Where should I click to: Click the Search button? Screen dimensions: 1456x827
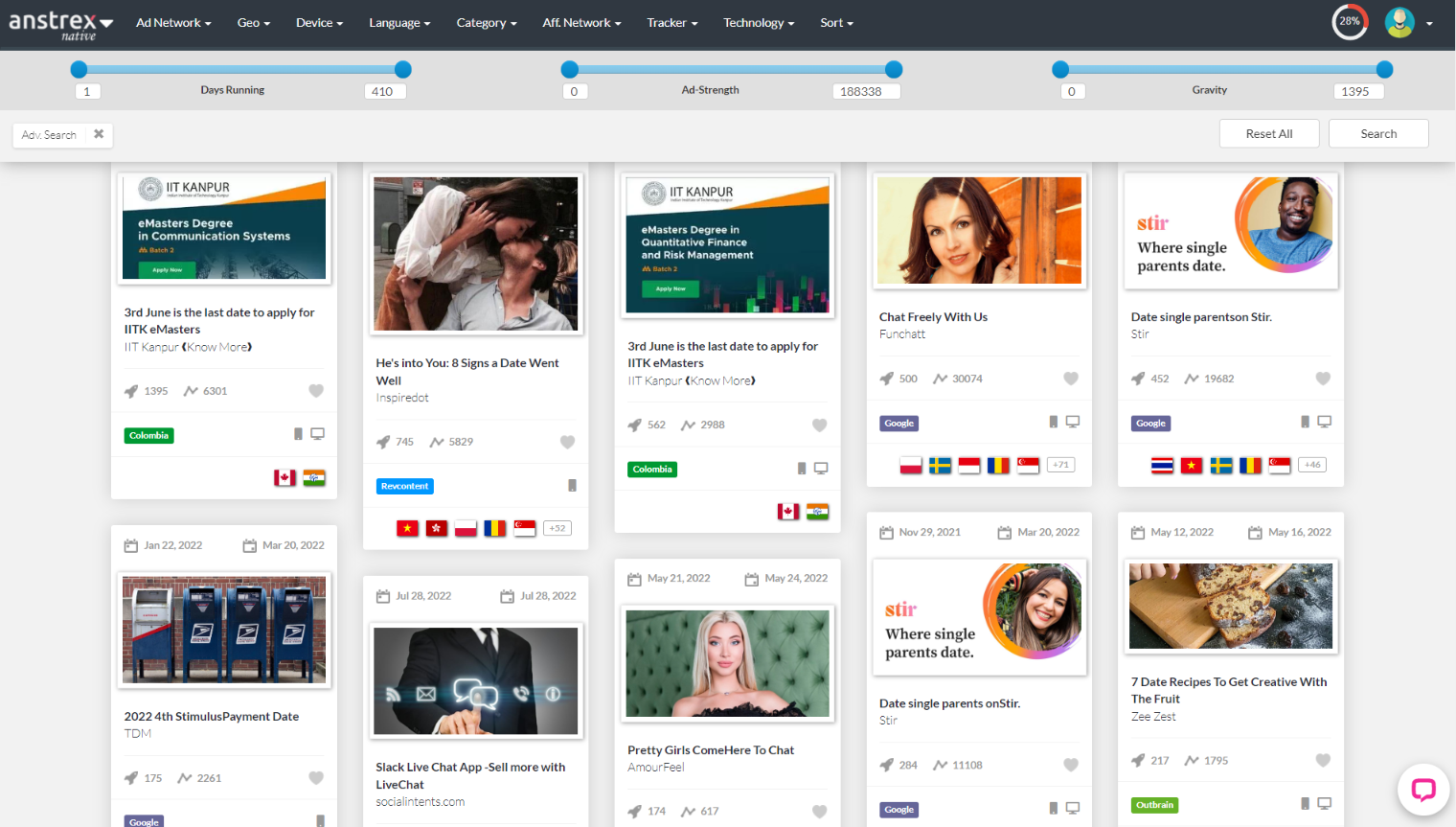1378,134
